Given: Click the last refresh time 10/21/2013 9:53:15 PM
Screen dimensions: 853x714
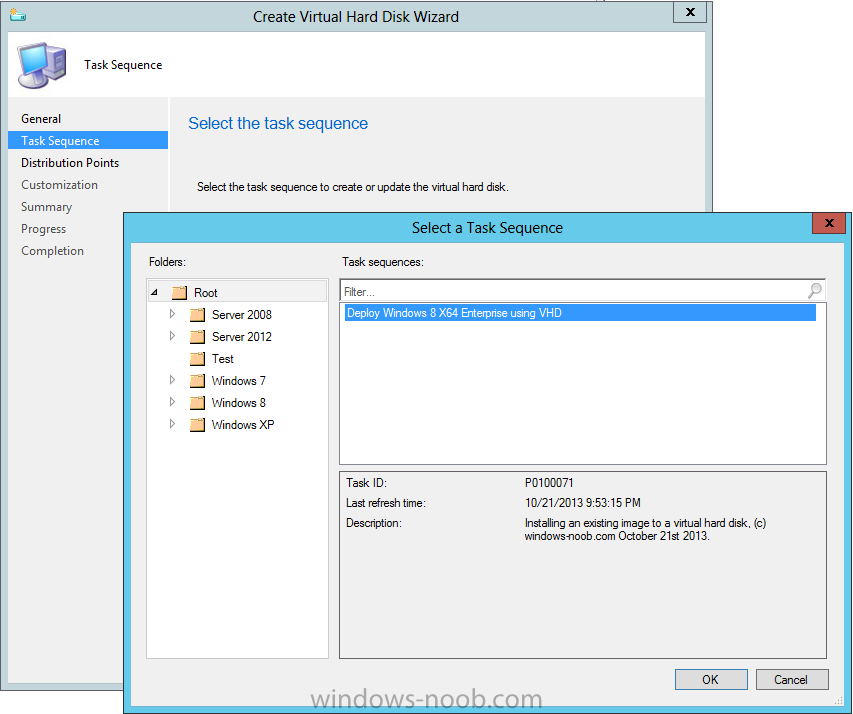Looking at the screenshot, I should pos(583,503).
